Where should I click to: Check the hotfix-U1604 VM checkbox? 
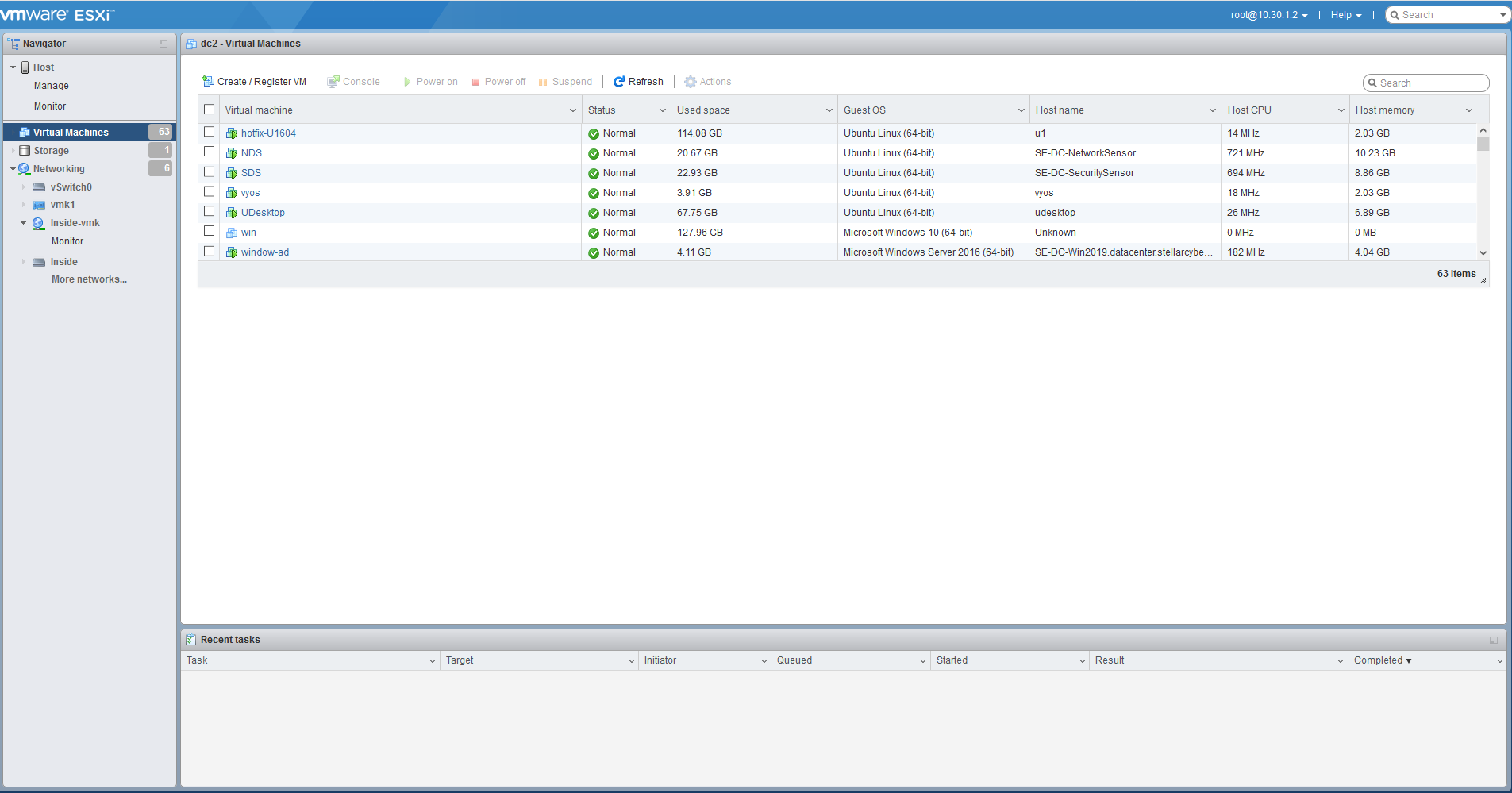210,132
